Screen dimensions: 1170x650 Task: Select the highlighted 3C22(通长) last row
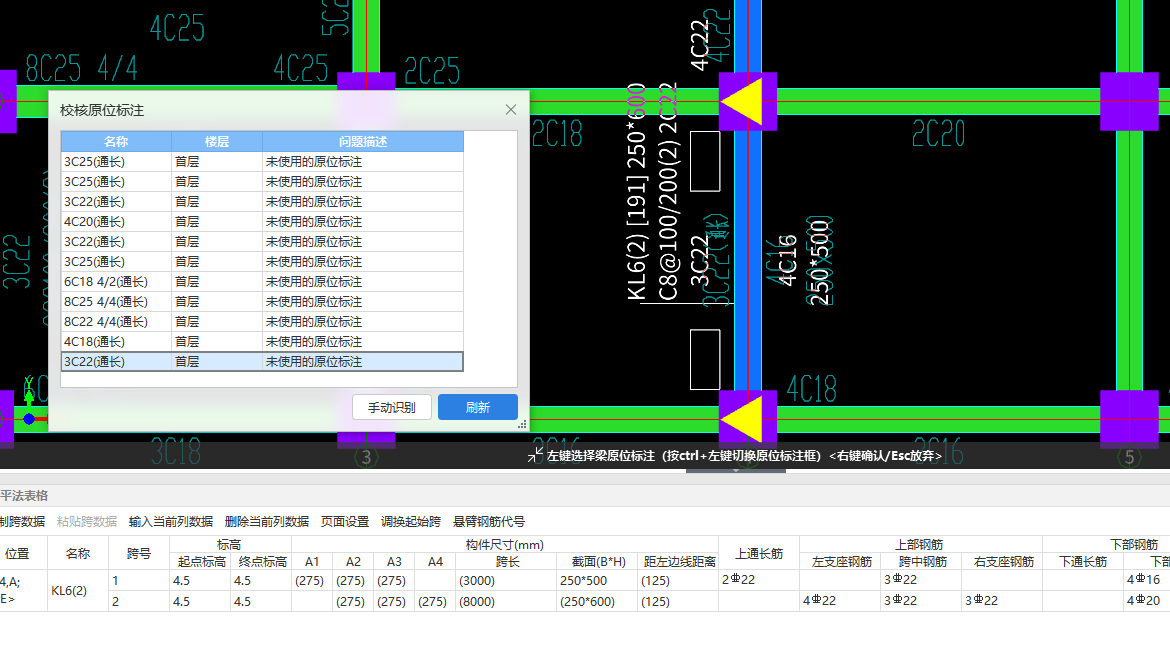262,362
